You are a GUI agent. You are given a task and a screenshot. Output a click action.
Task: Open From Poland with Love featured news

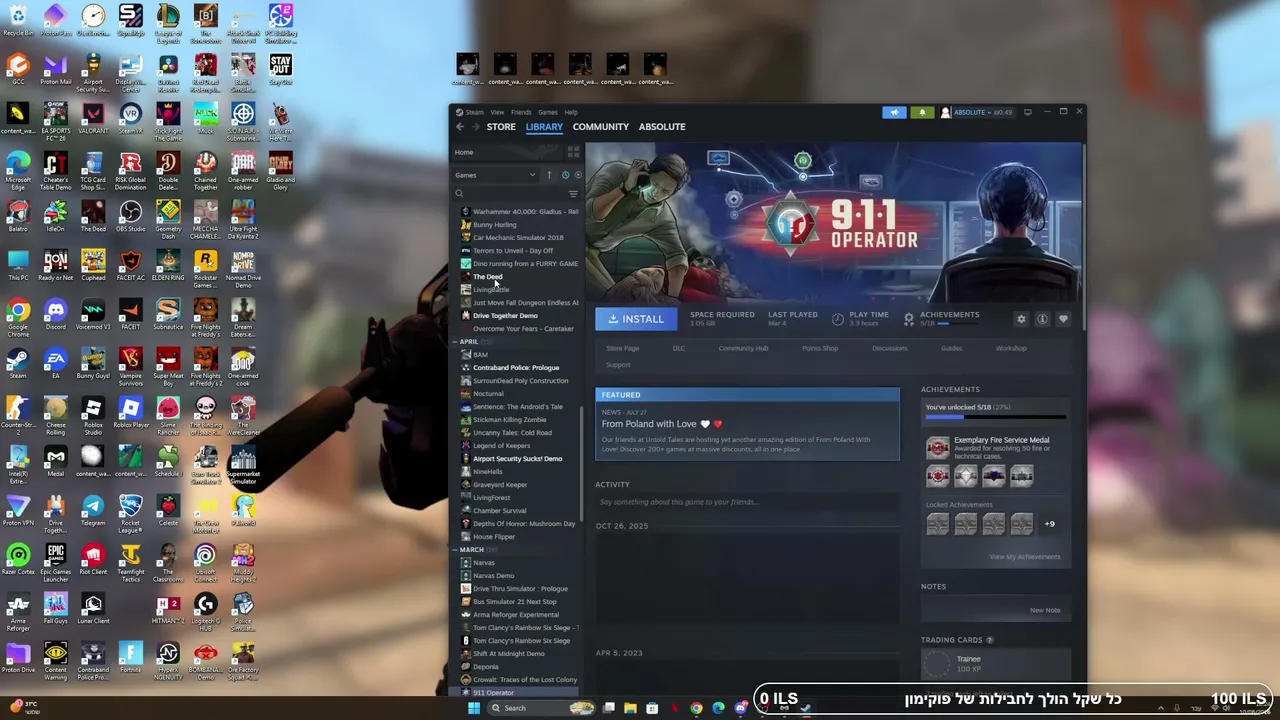[747, 424]
